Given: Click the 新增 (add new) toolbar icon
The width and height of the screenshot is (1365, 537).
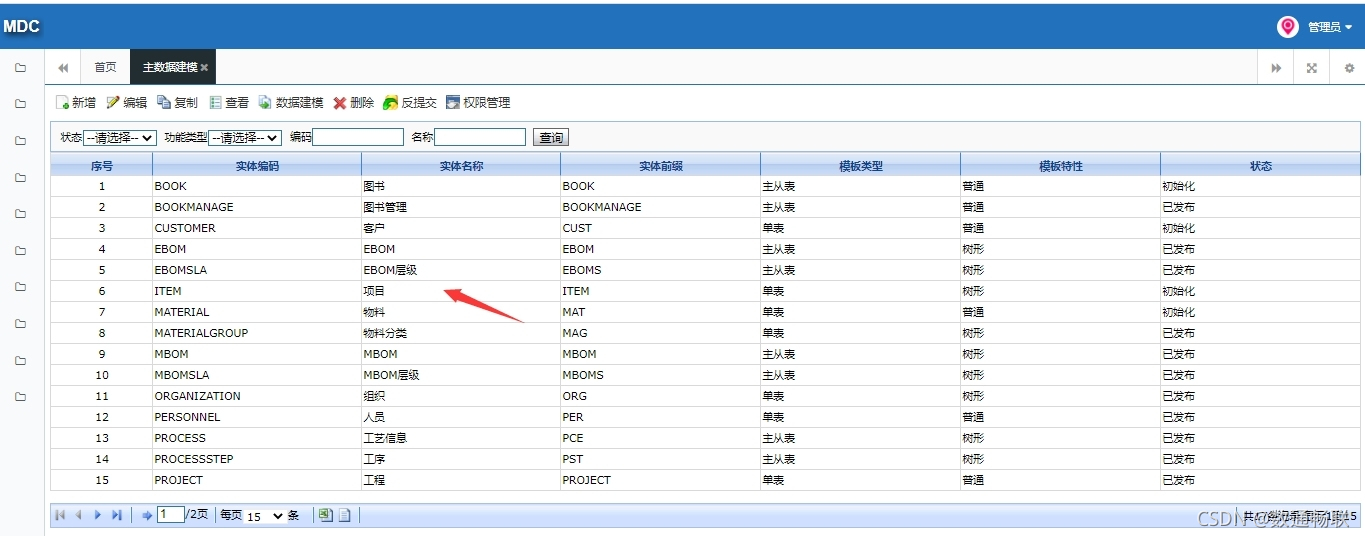Looking at the screenshot, I should [x=62, y=103].
